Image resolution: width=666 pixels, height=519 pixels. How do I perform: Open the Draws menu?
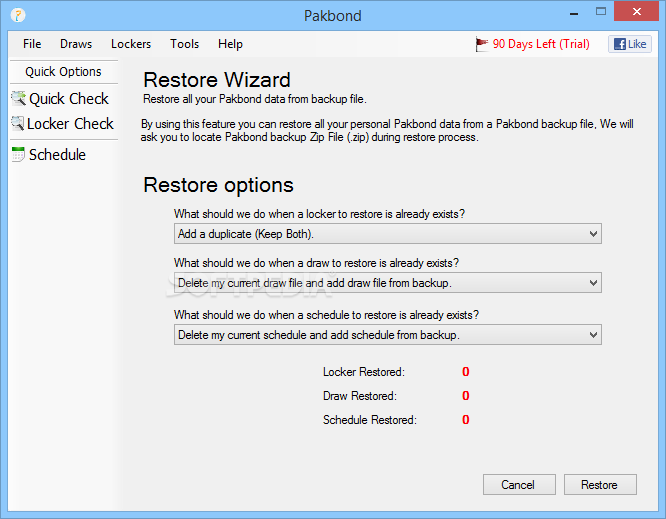click(x=76, y=44)
